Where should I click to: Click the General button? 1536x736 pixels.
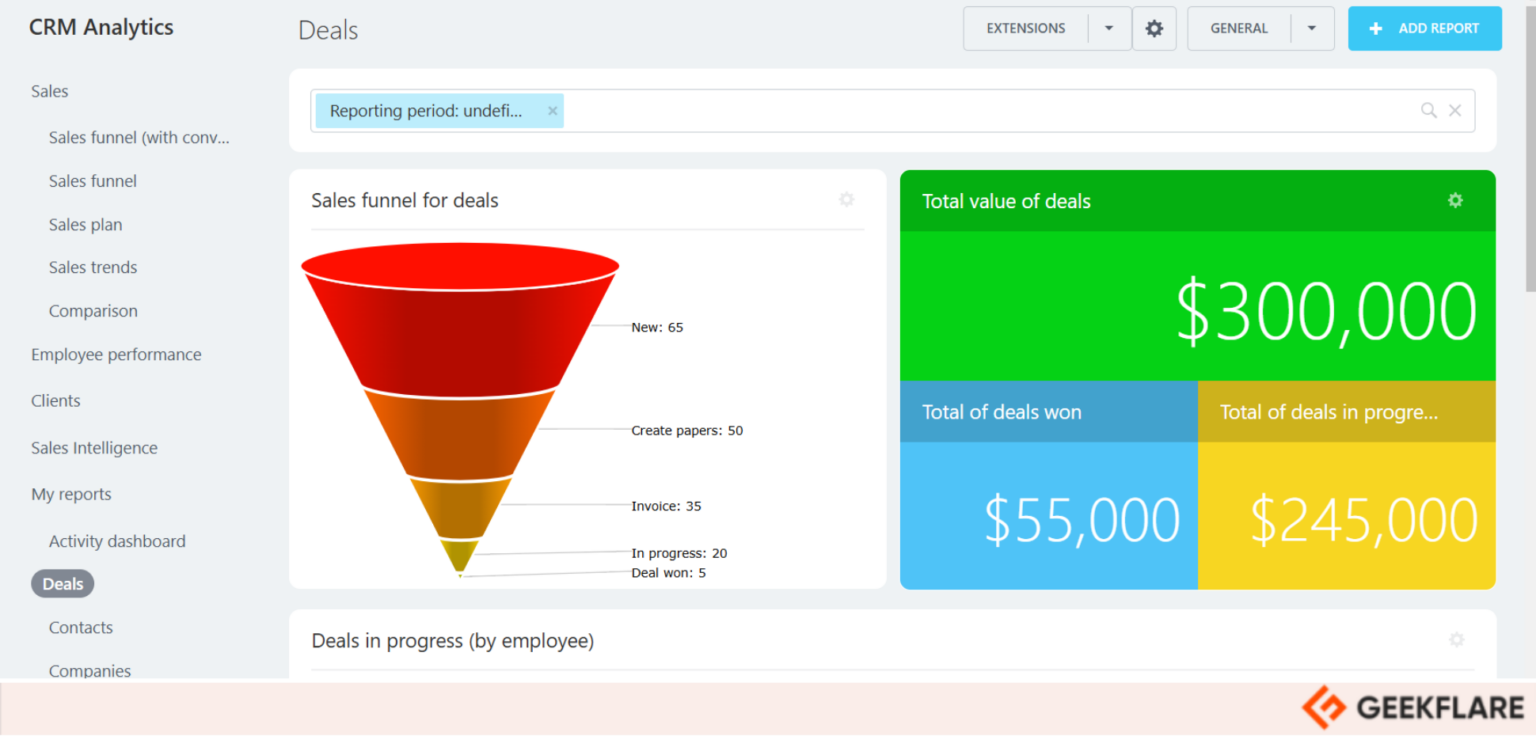[1239, 29]
